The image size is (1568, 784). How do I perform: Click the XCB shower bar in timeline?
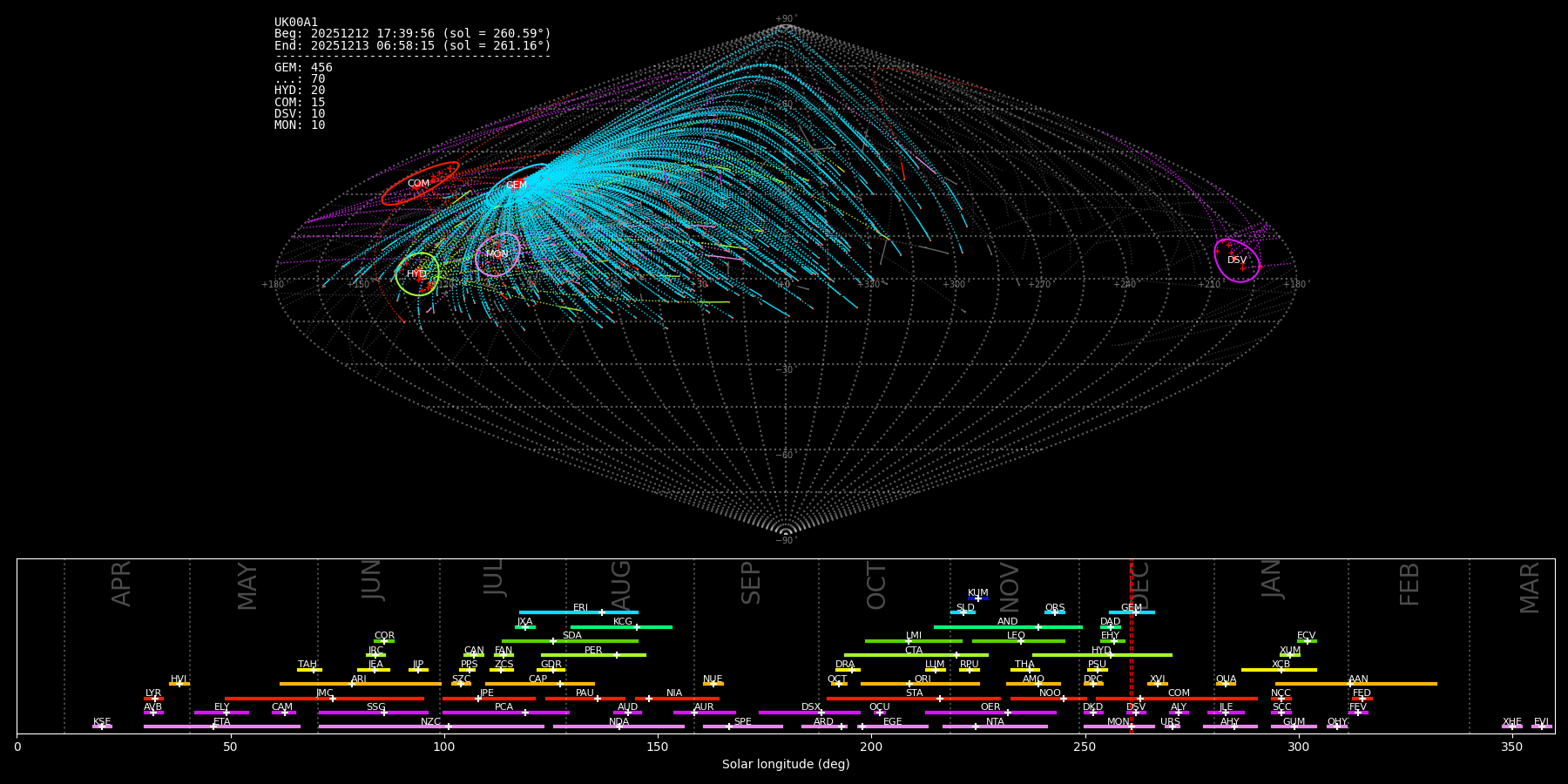(x=1279, y=670)
